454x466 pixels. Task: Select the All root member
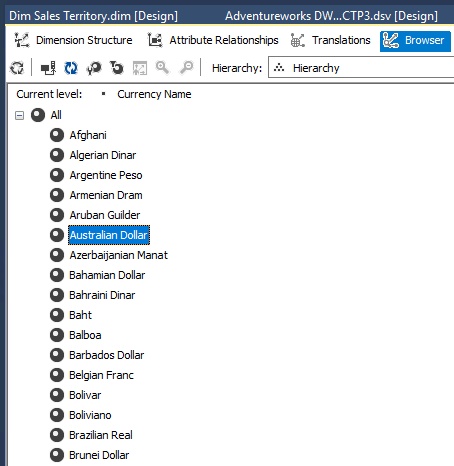[56, 115]
